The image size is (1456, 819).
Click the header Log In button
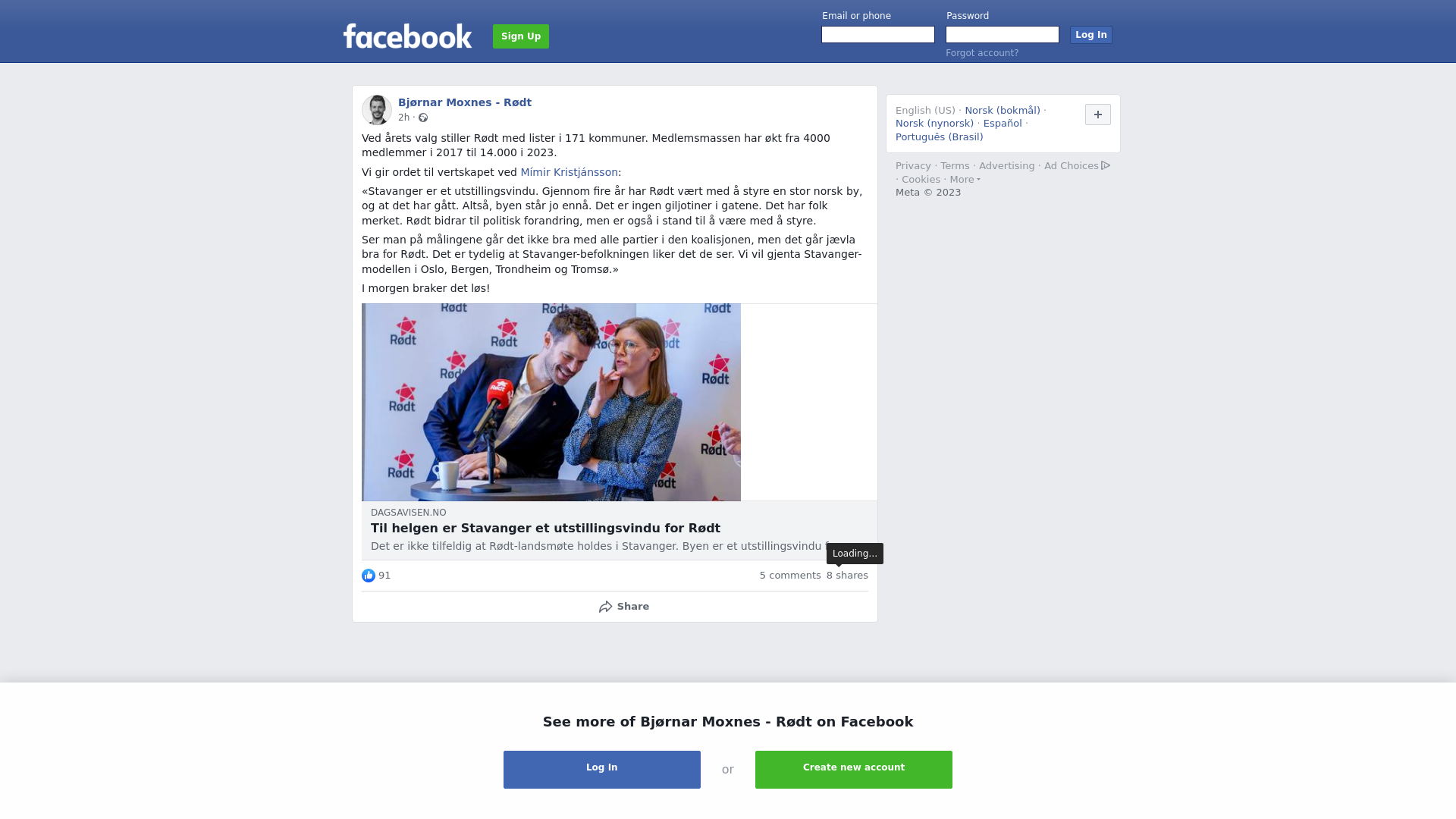(1091, 35)
